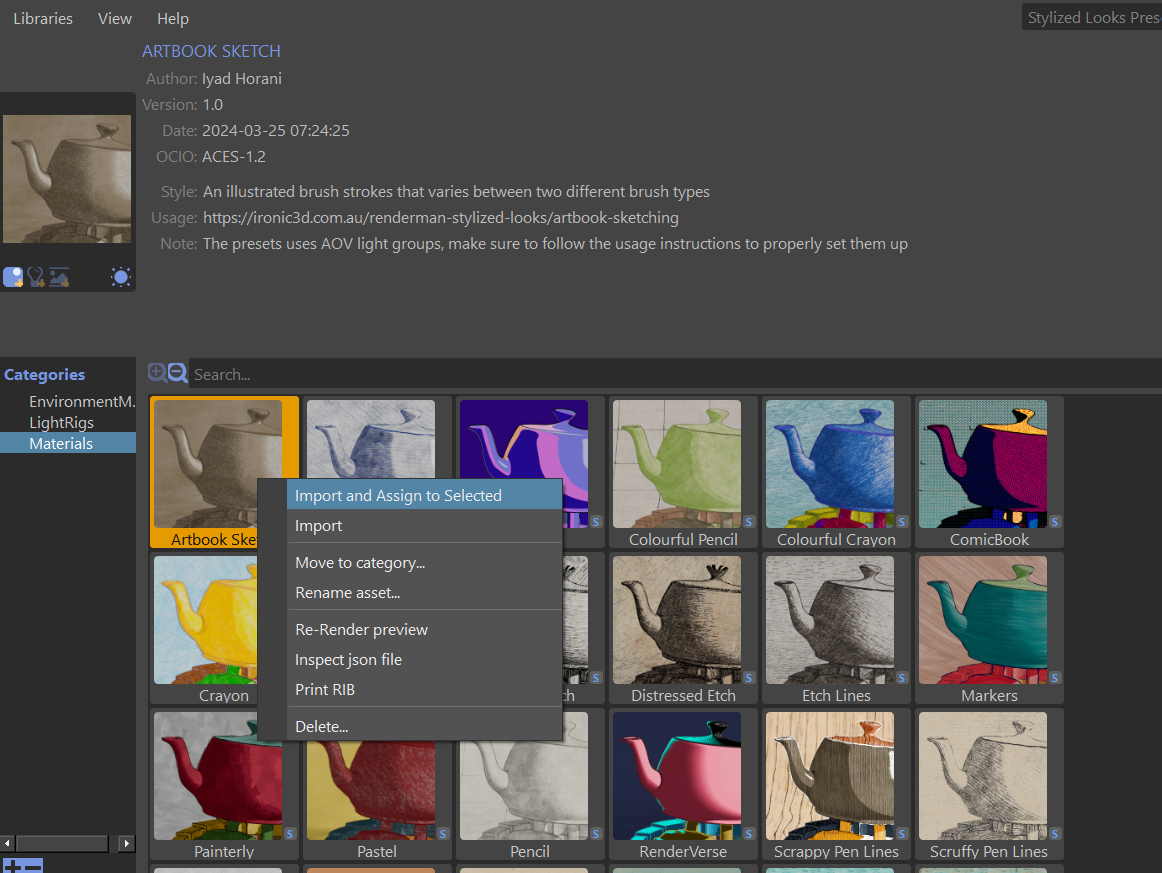Click the S badge on Colourful Crayon
Viewport: 1162px width, 873px height.
click(901, 522)
